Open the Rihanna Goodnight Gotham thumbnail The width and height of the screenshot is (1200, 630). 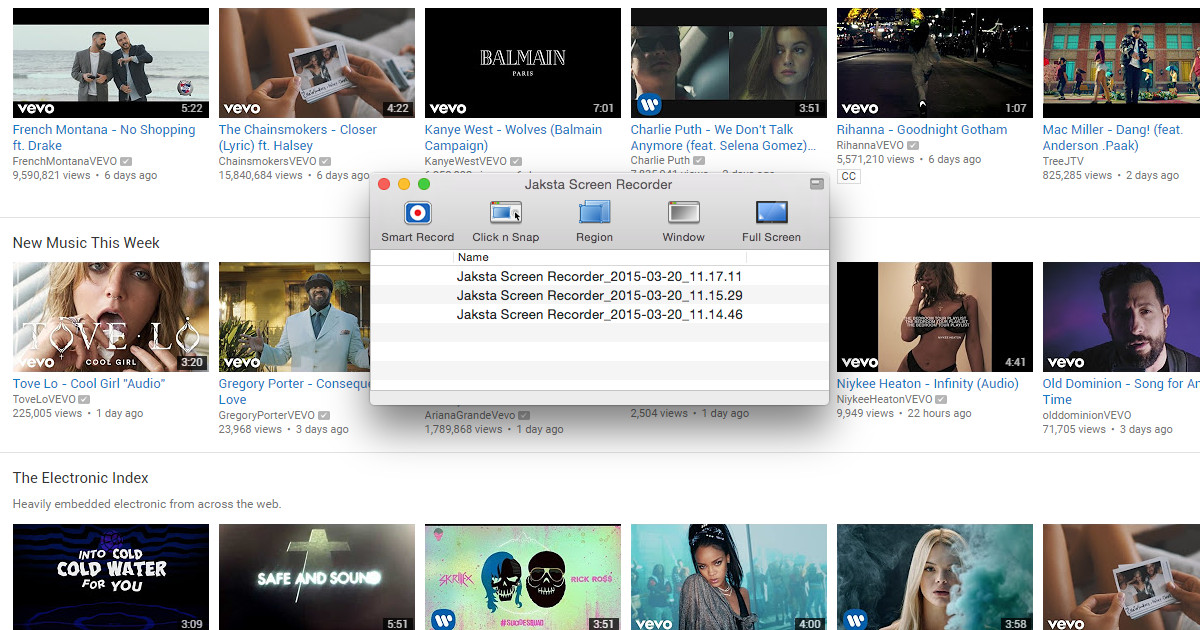[x=935, y=63]
